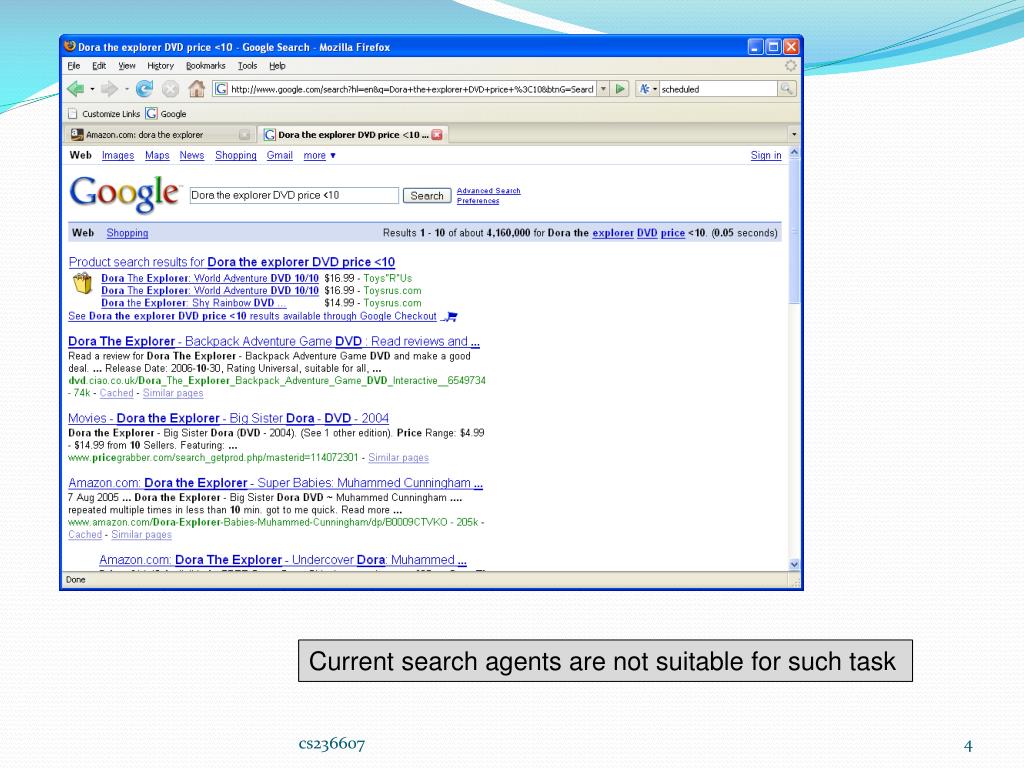Viewport: 1024px width, 768px height.
Task: Click the Stop loading icon
Action: point(170,89)
